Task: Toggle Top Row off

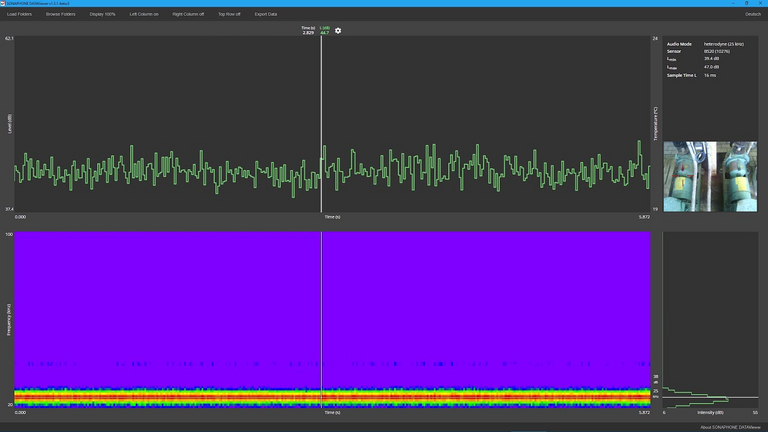Action: tap(229, 14)
